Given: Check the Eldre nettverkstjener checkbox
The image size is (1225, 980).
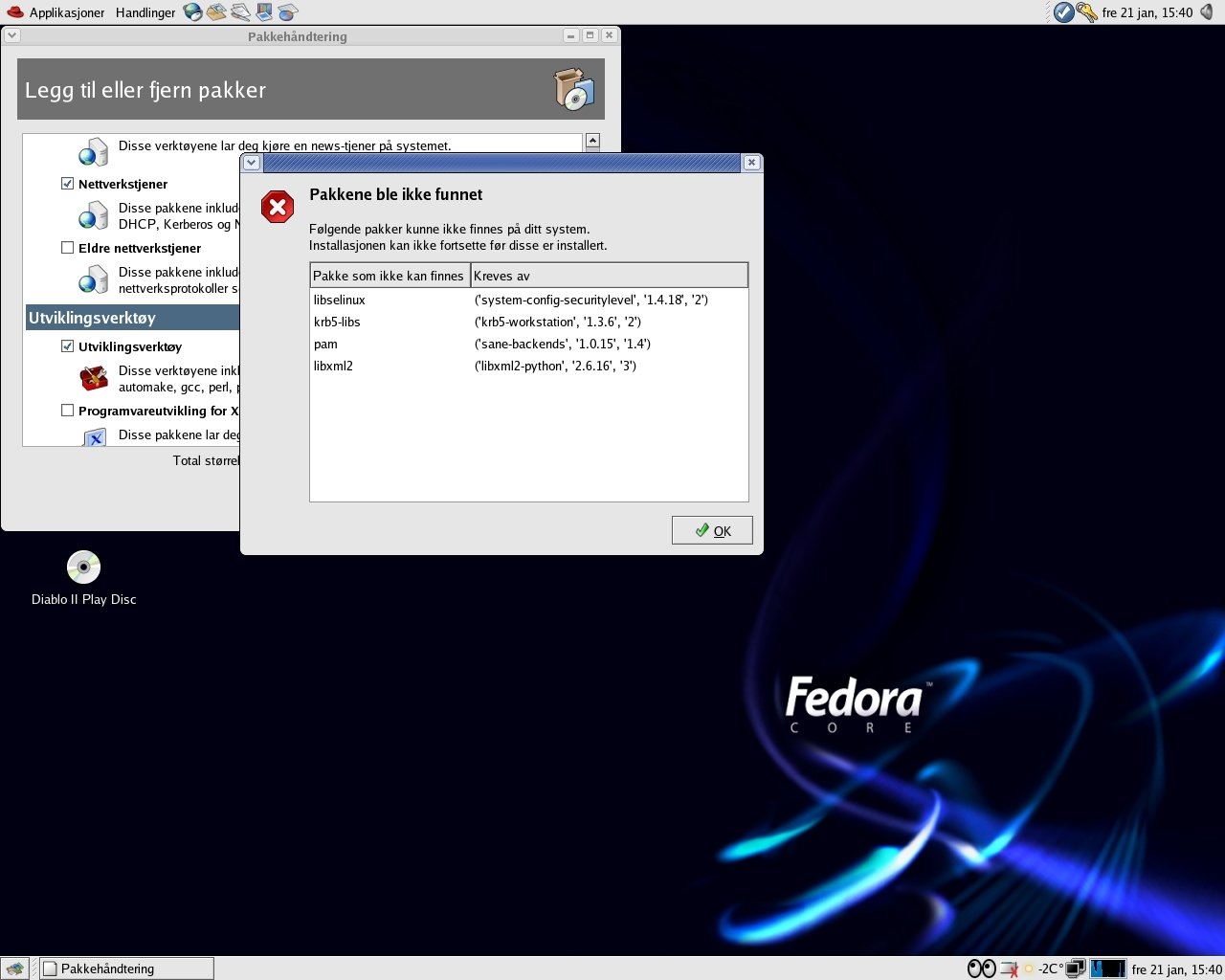Looking at the screenshot, I should point(67,248).
